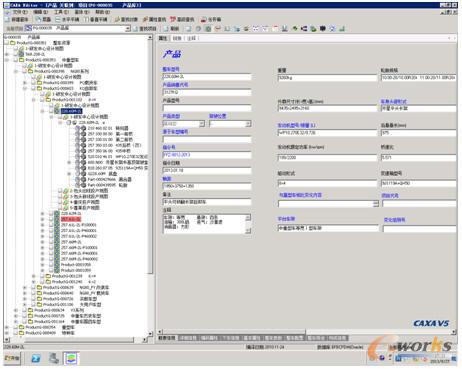Viewport: 462px width, 369px height.
Task: Expand the ProductG V3系列 tree node
Action: (x=16, y=310)
